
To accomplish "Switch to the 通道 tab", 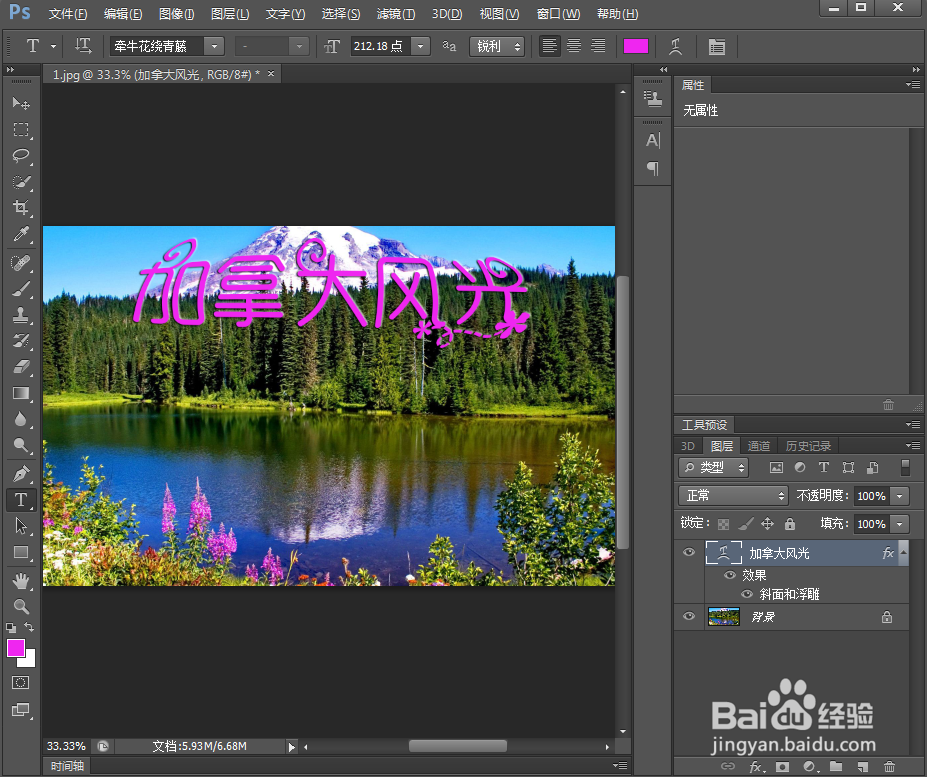I will click(759, 446).
